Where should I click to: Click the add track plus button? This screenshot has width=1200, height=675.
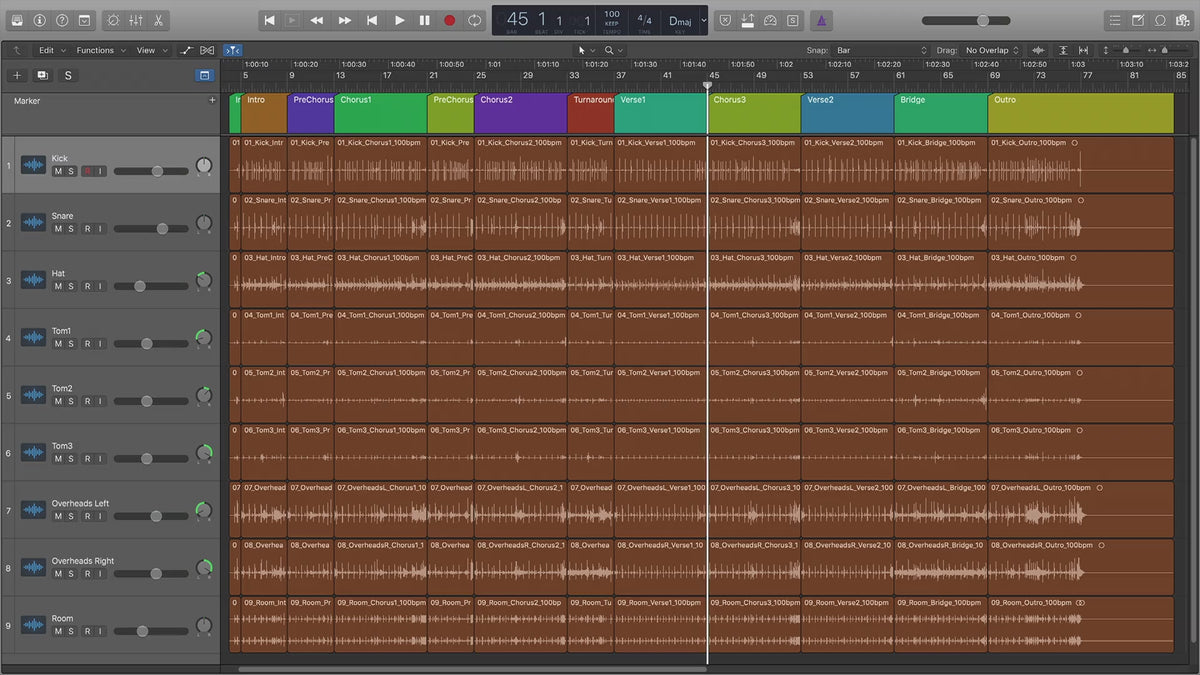[17, 75]
